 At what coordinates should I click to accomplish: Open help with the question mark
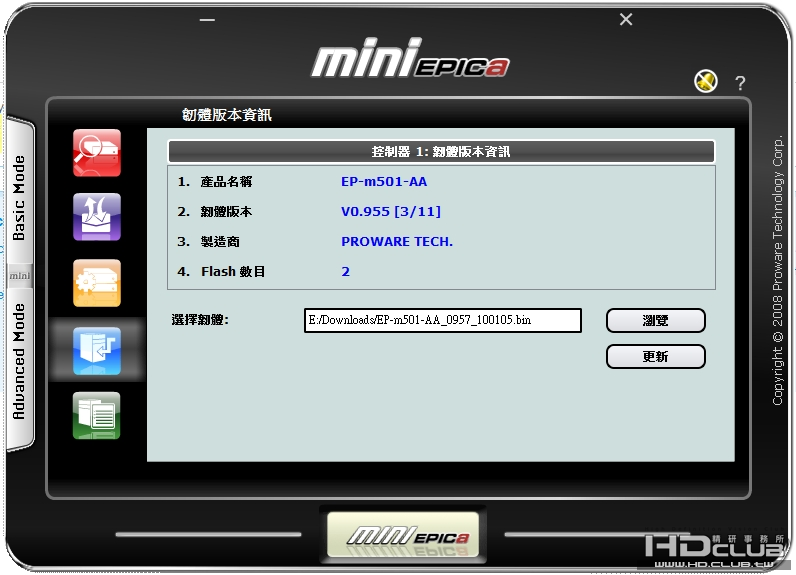tap(740, 83)
